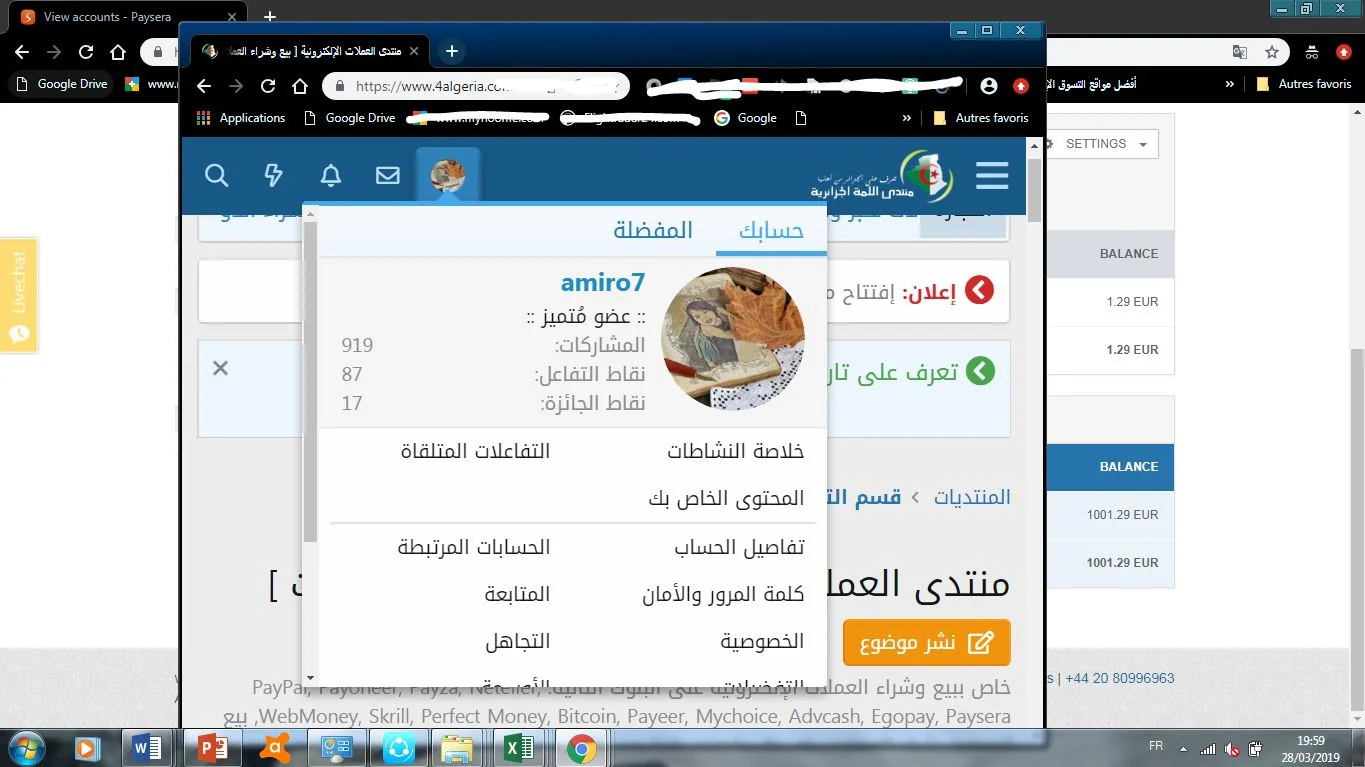Expand hidden bookmarks chevron next to Autres favoris
1365x767 pixels.
[x=906, y=118]
